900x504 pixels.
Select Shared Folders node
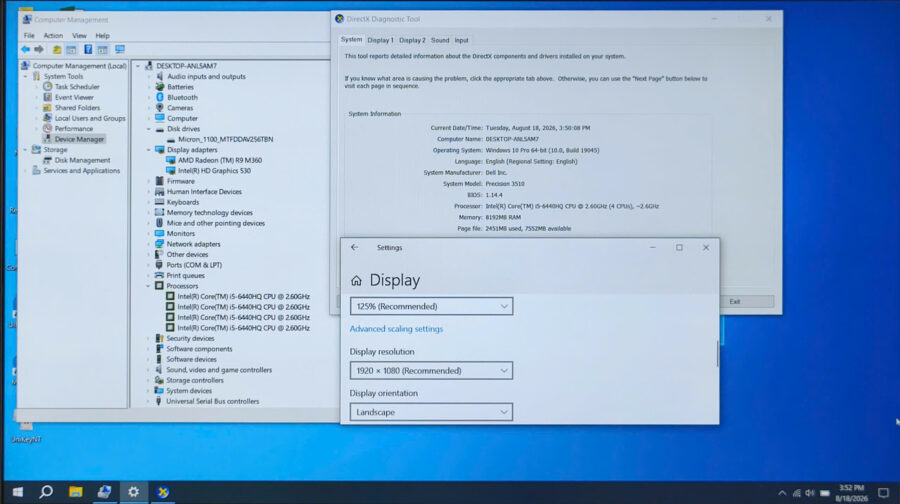(x=77, y=108)
